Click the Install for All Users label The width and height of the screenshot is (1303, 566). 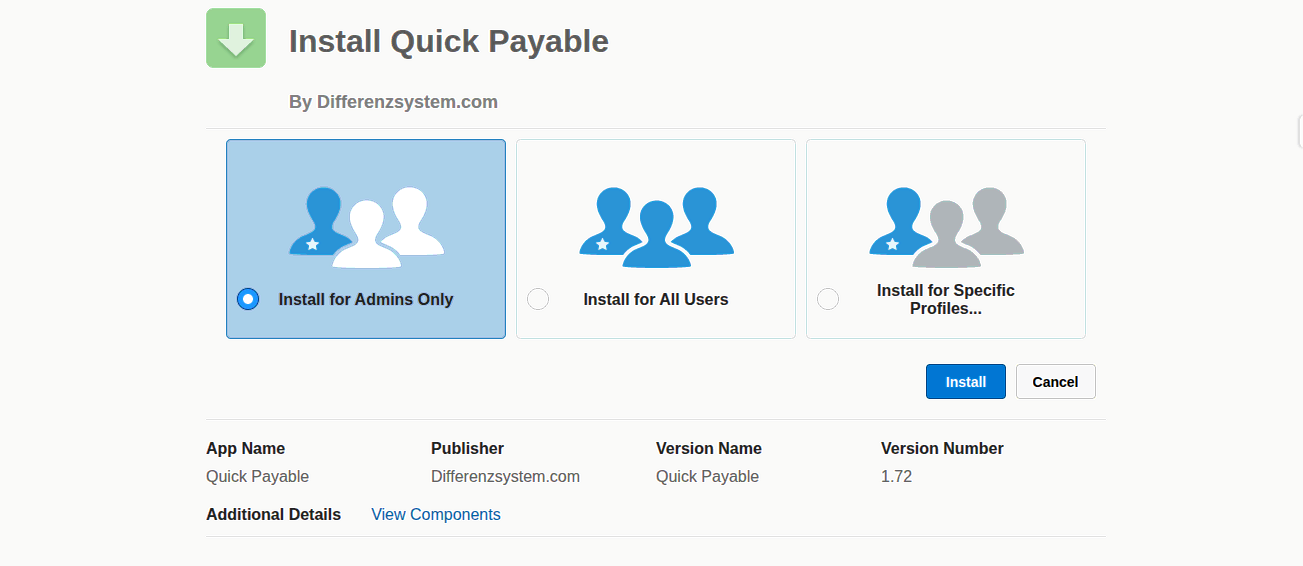(656, 299)
